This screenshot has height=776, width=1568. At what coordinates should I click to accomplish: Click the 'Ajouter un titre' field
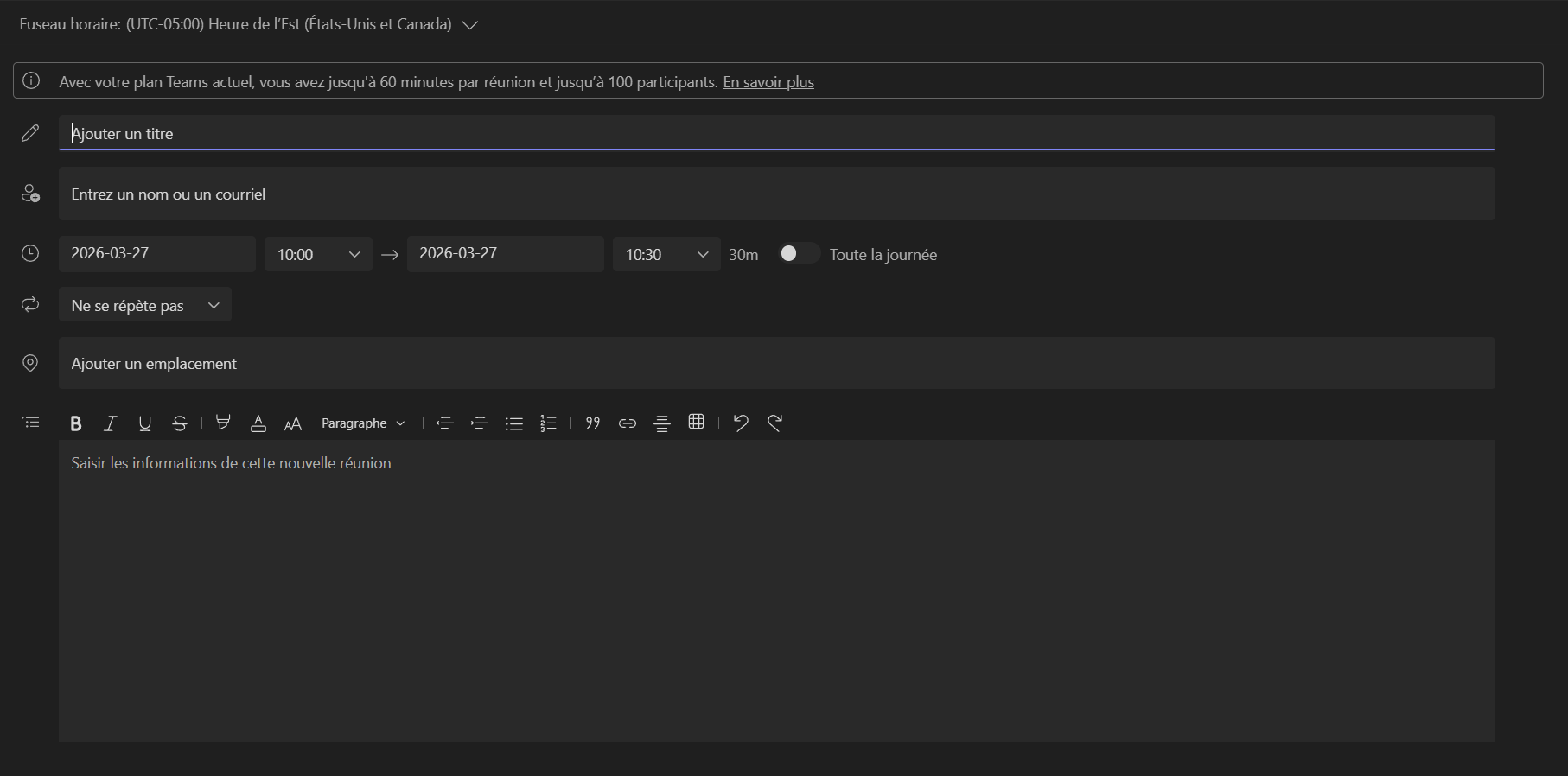[x=776, y=133]
